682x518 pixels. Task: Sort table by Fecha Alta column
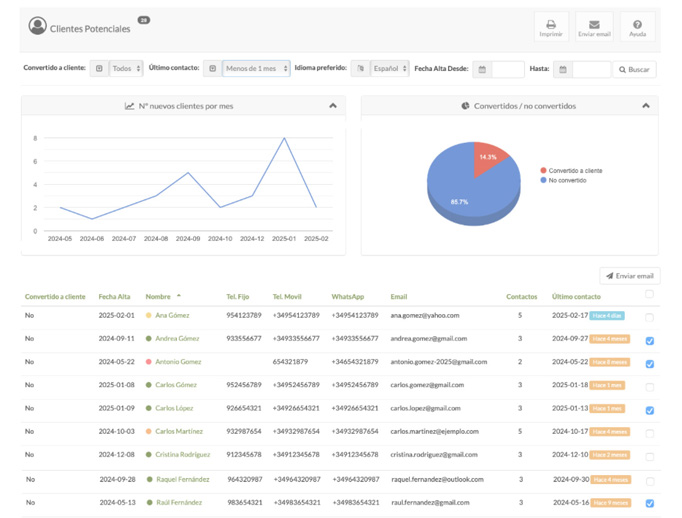114,297
